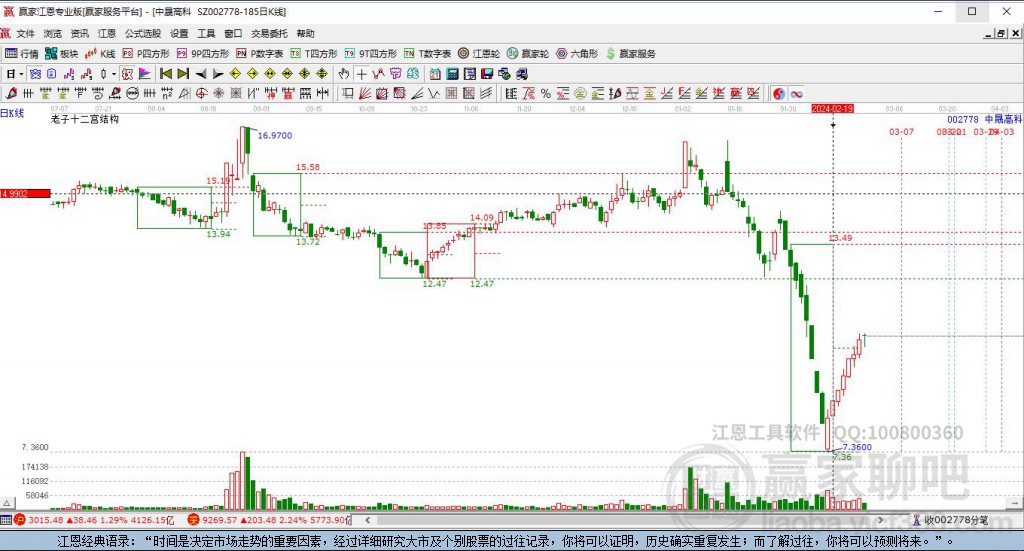Open the 江恩轮 Gann wheel
1024x551 pixels.
coord(479,54)
